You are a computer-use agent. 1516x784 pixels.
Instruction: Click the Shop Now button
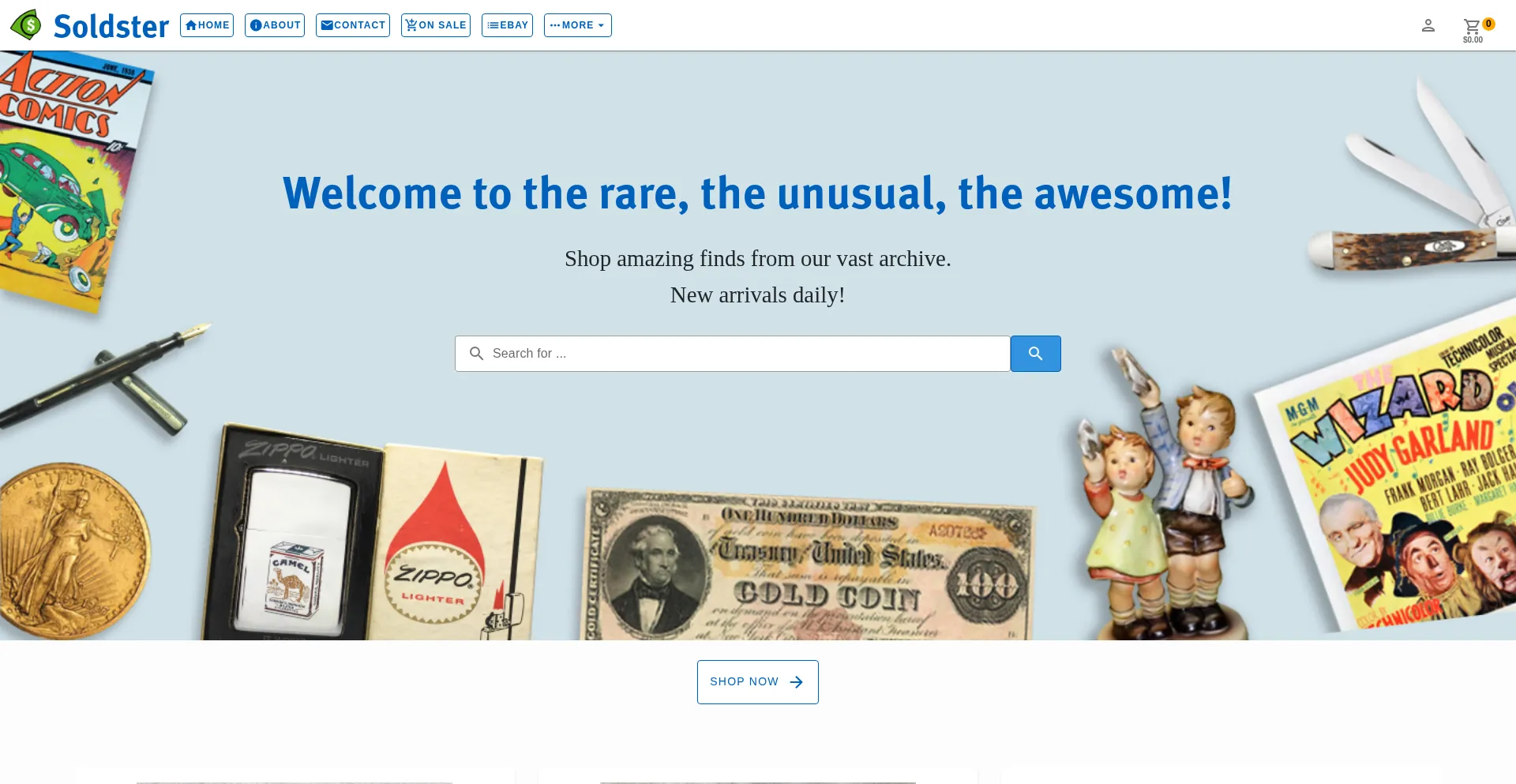(x=758, y=682)
